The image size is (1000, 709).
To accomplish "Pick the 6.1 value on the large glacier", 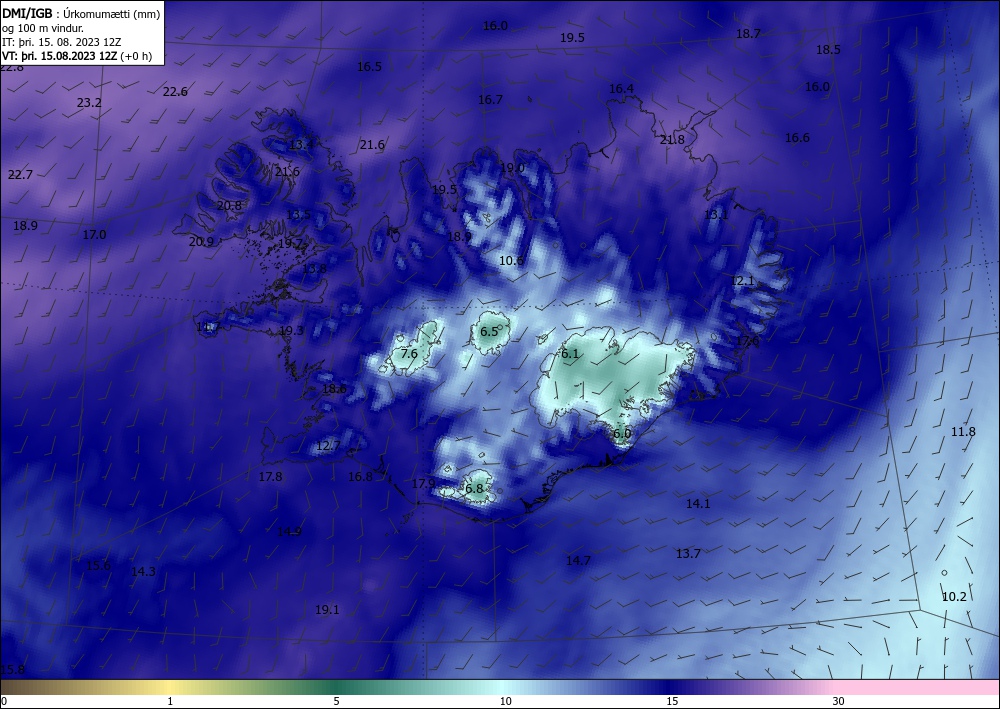I will (x=570, y=354).
